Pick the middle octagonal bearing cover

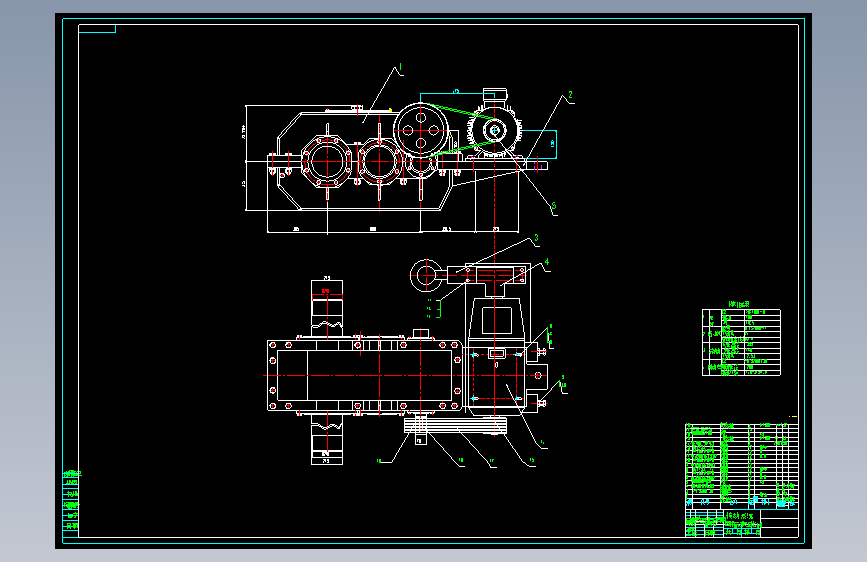point(379,161)
